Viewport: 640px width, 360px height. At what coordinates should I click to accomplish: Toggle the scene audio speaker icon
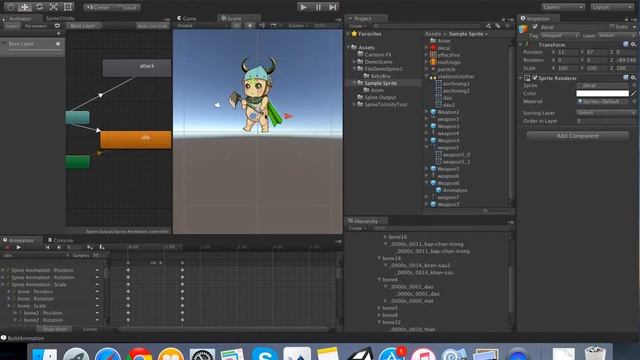262,25
